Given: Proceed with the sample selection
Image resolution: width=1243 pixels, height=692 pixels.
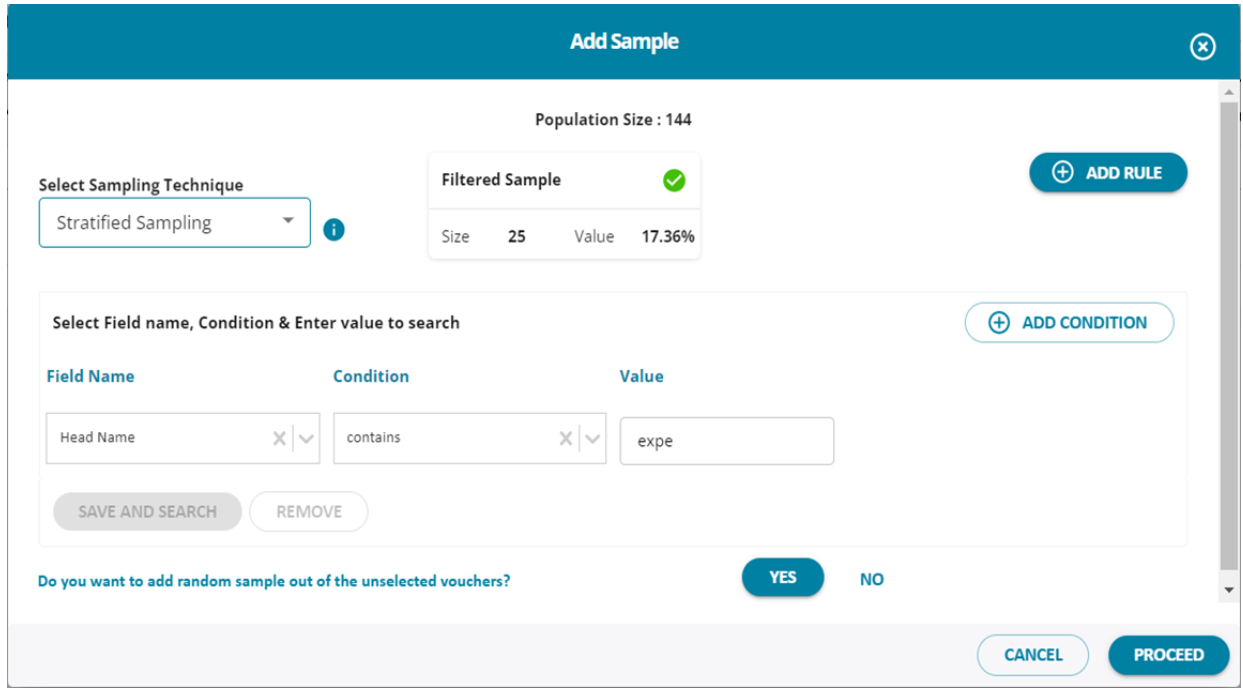Looking at the screenshot, I should pyautogui.click(x=1168, y=655).
